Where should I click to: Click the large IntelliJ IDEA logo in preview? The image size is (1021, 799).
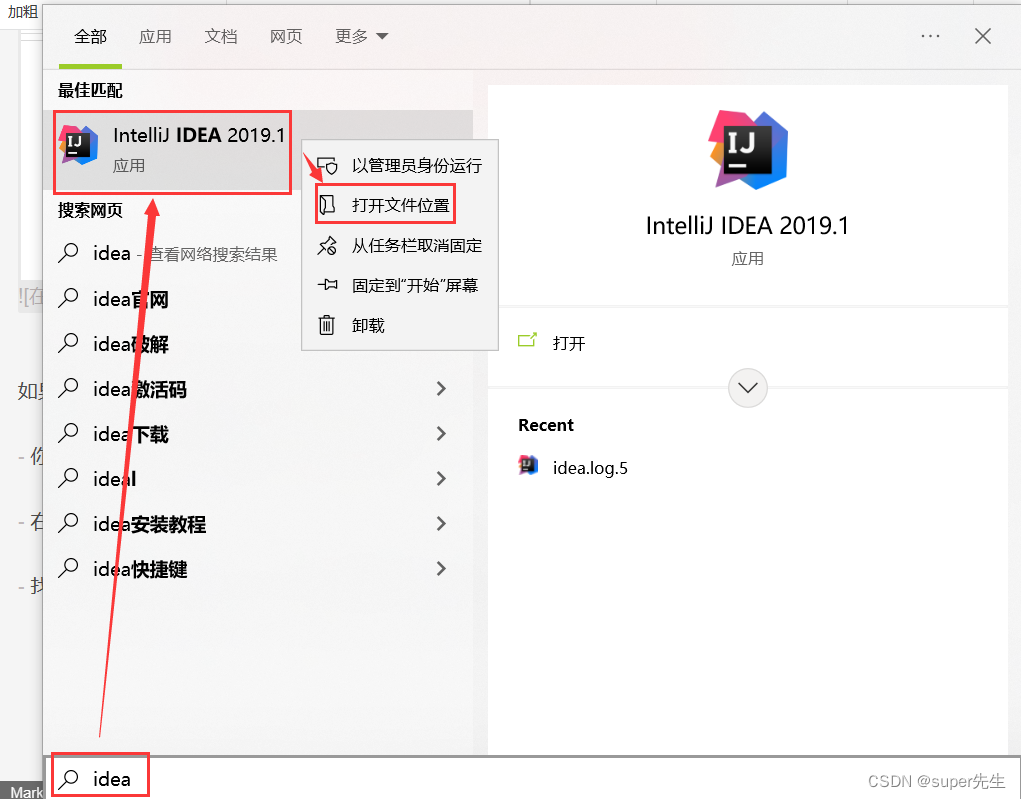[748, 150]
